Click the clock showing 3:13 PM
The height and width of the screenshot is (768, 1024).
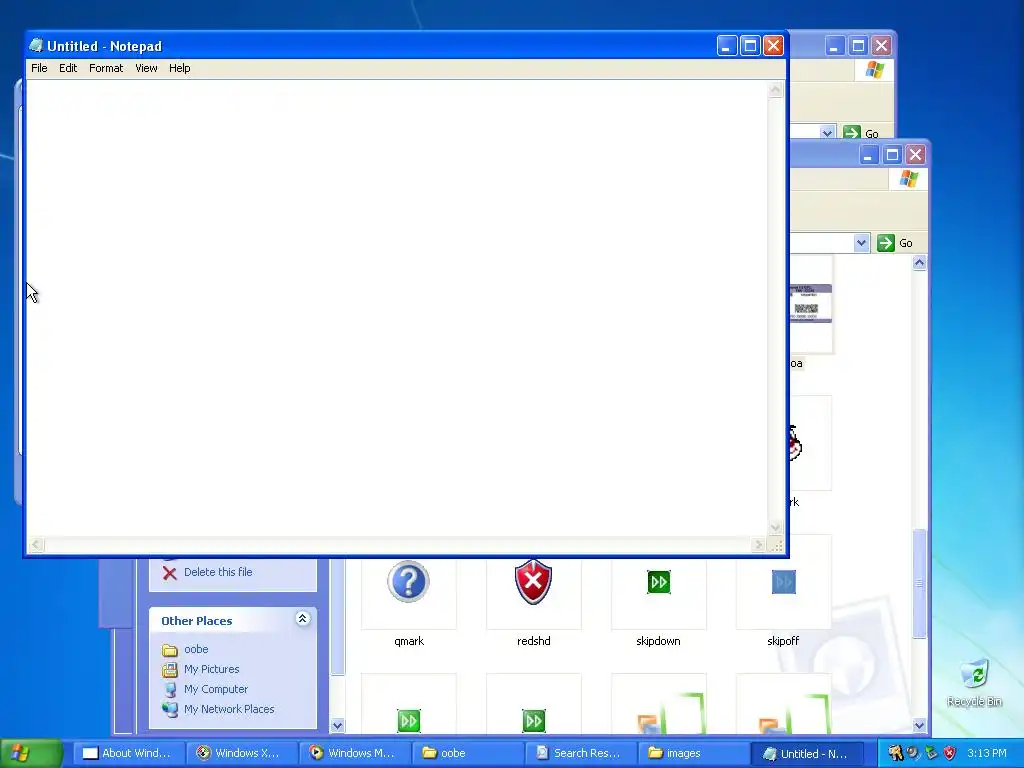(987, 753)
